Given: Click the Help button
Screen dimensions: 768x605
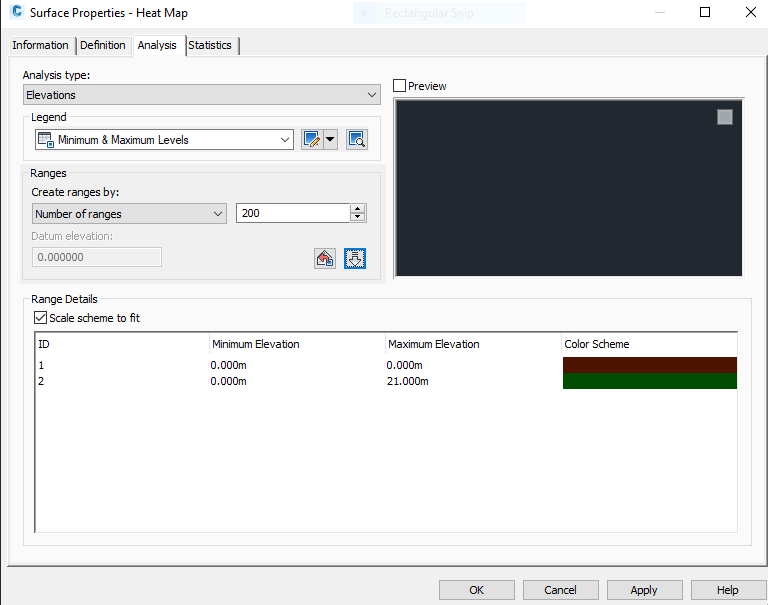Looking at the screenshot, I should pyautogui.click(x=728, y=590).
